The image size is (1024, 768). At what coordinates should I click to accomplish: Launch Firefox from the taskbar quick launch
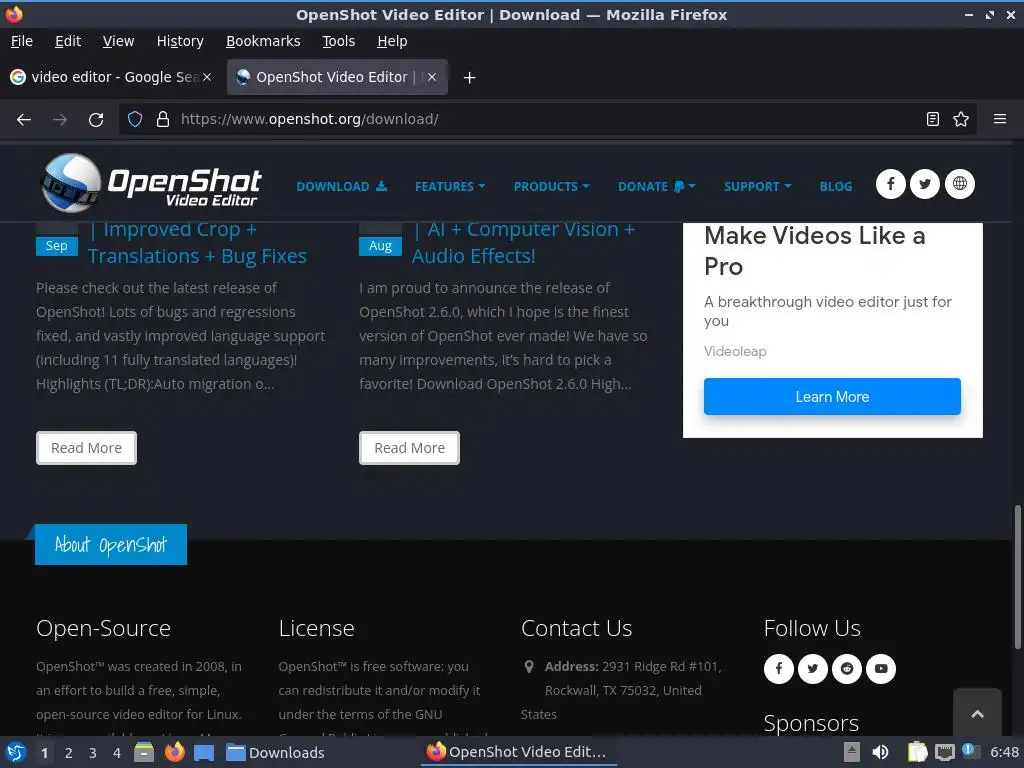[x=174, y=752]
